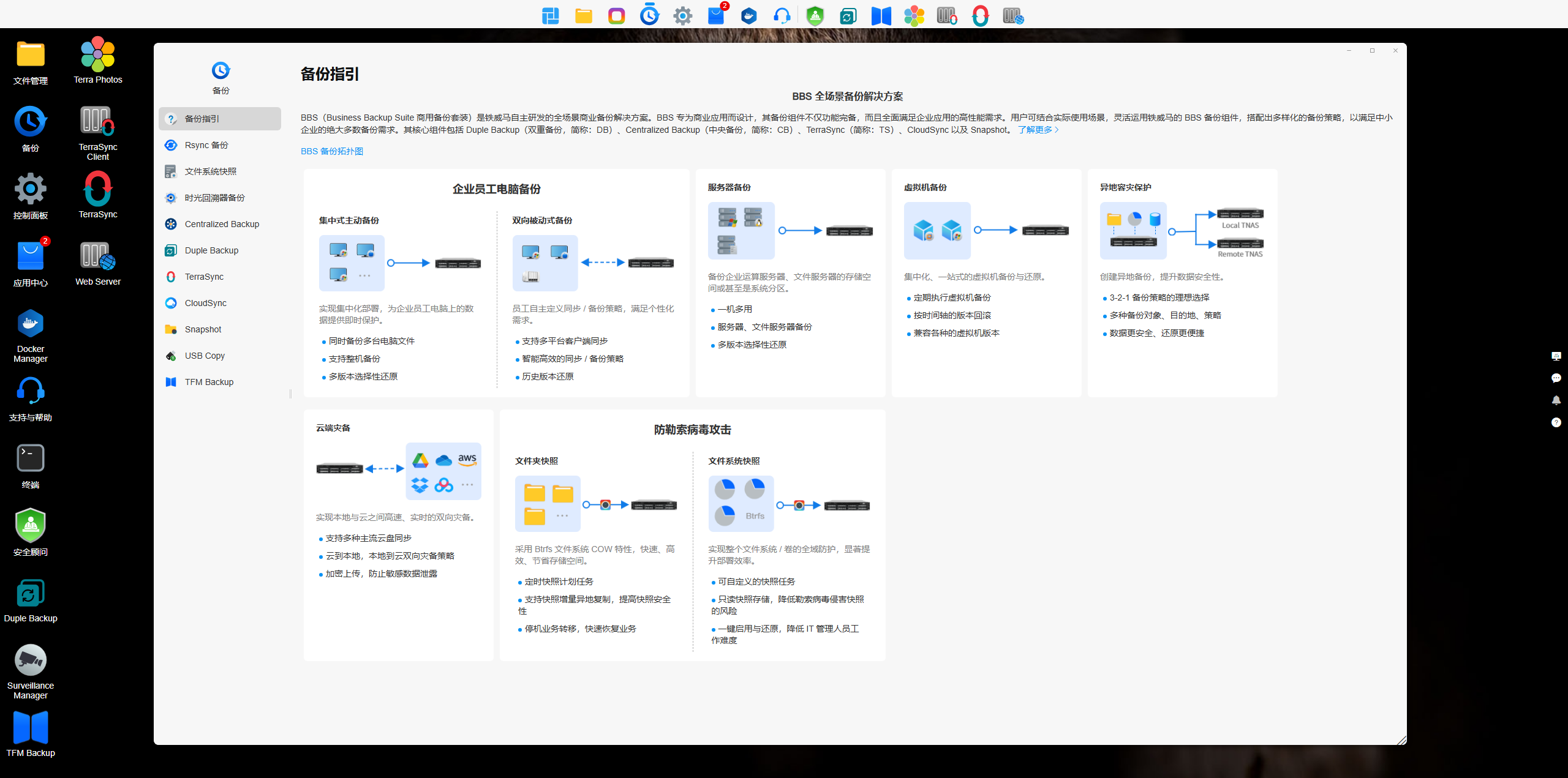Open the Terra Photos flower icon in the top dock

[x=914, y=15]
